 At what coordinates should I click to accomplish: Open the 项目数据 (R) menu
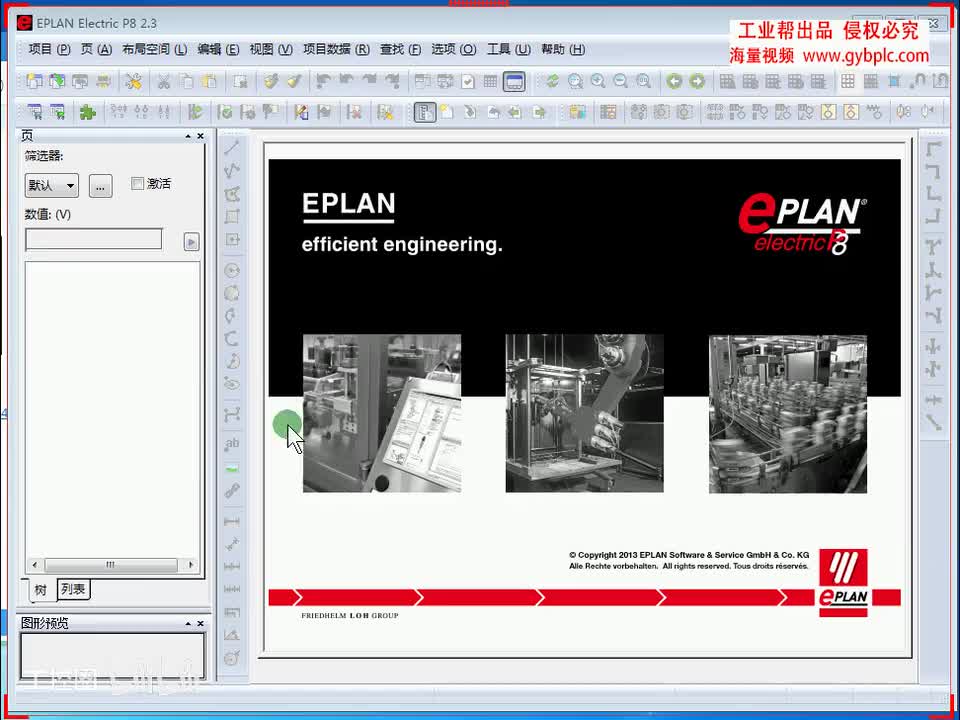point(336,50)
